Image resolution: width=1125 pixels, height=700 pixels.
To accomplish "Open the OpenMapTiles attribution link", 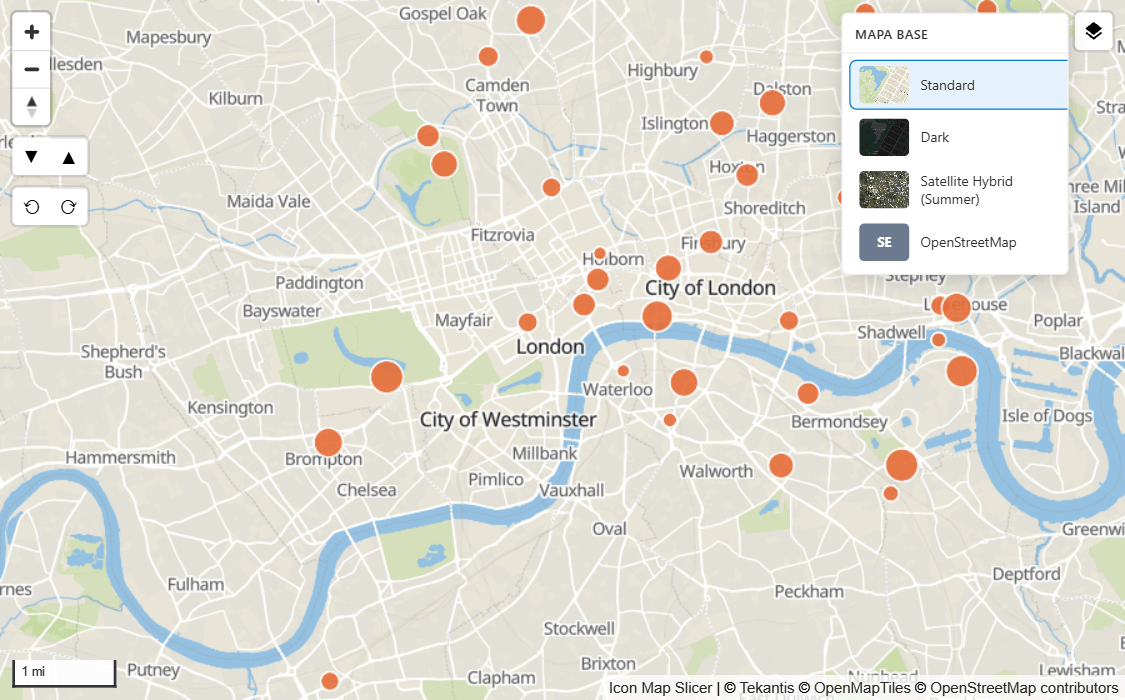I will (x=862, y=688).
